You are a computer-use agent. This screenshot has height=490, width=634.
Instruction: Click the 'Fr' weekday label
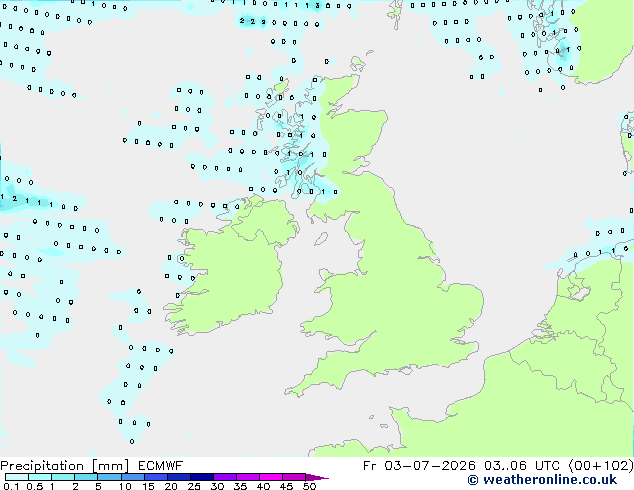tap(370, 466)
